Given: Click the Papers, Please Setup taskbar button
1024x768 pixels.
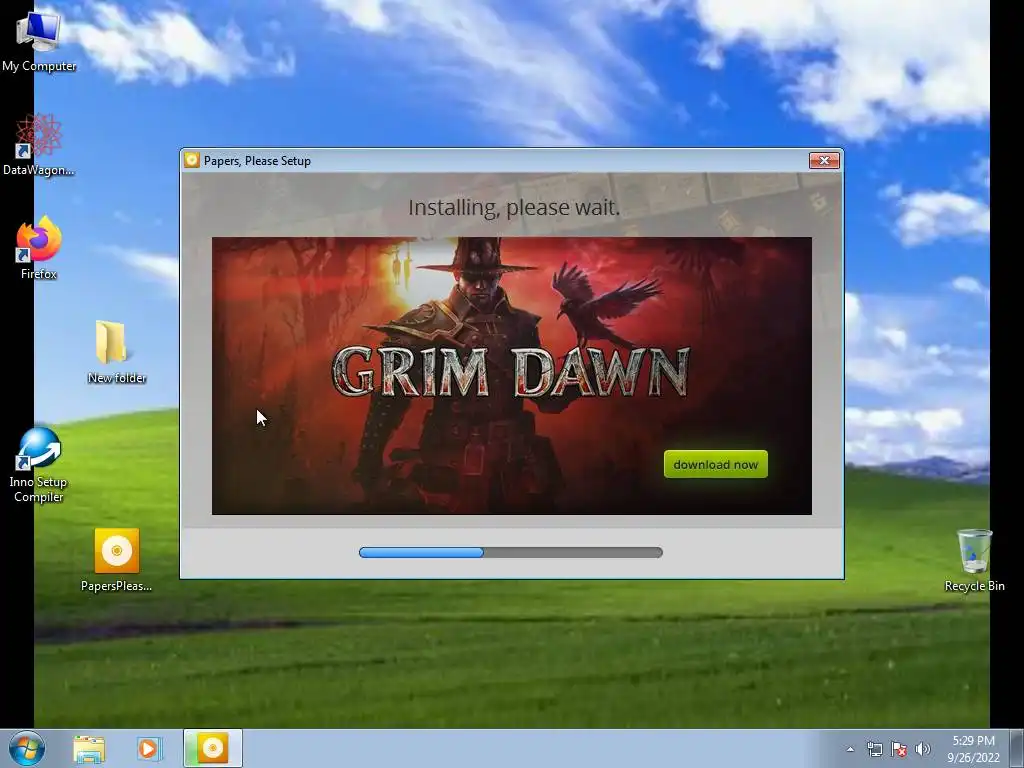Looking at the screenshot, I should tap(213, 748).
